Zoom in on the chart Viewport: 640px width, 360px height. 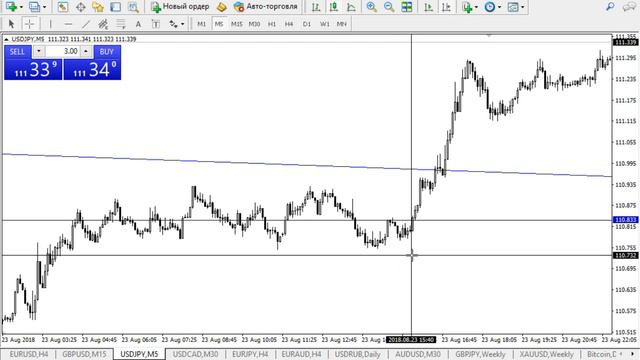tap(371, 7)
